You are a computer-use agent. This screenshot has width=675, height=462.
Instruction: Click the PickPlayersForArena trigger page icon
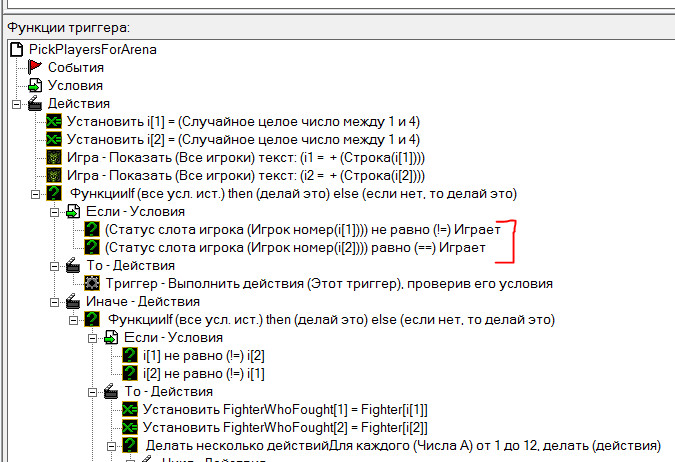[16, 50]
